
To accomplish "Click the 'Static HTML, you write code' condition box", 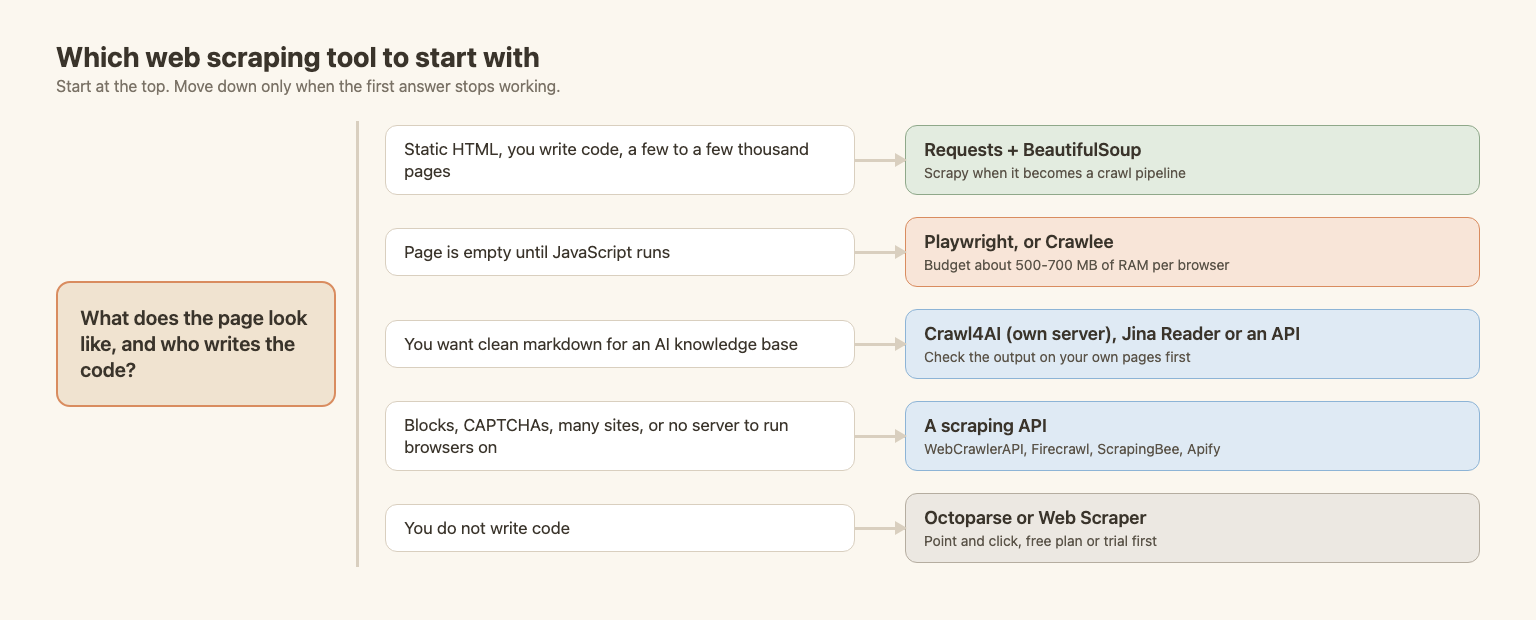I will (620, 160).
